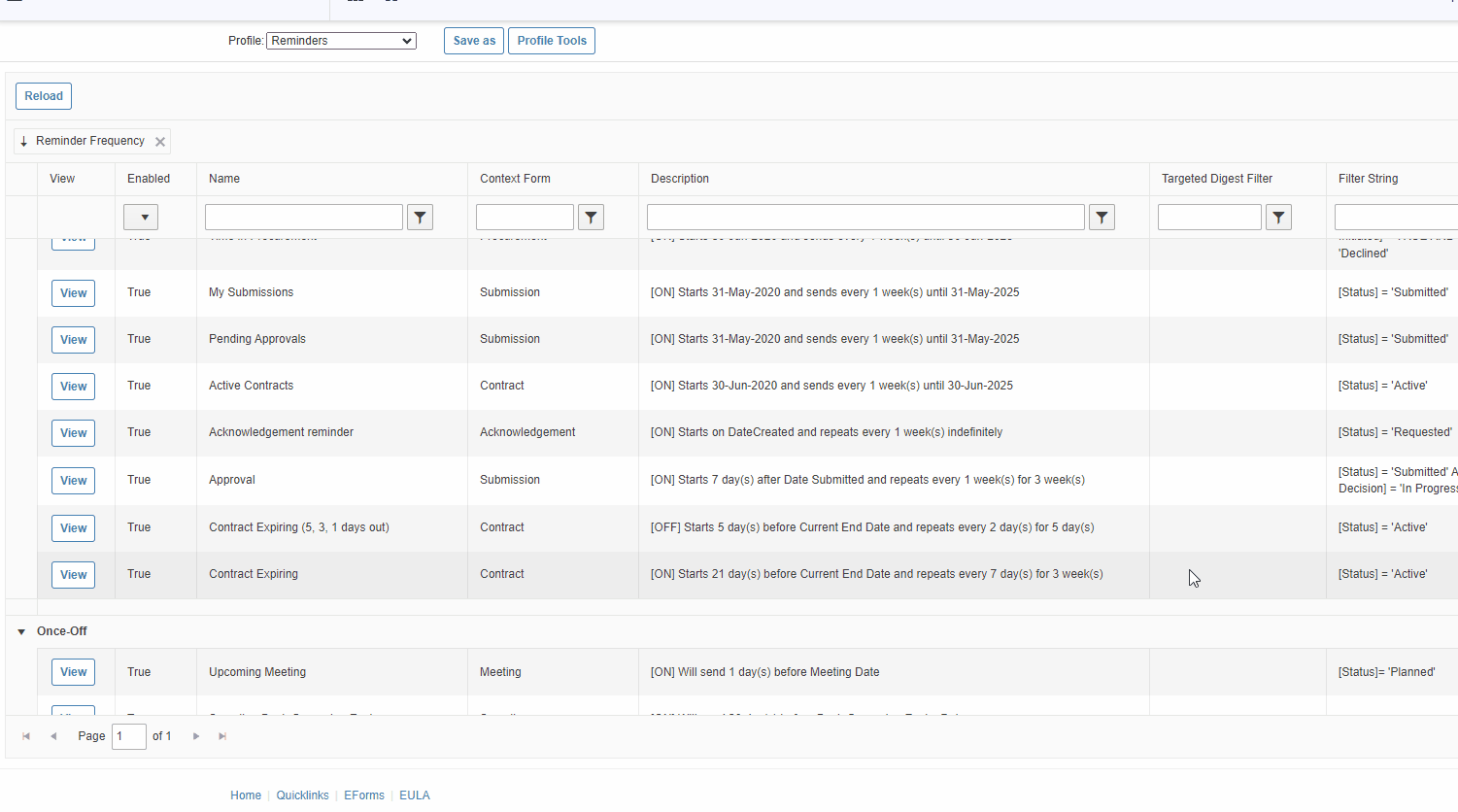
Task: Click the Description filter funnel icon
Action: (x=1102, y=218)
